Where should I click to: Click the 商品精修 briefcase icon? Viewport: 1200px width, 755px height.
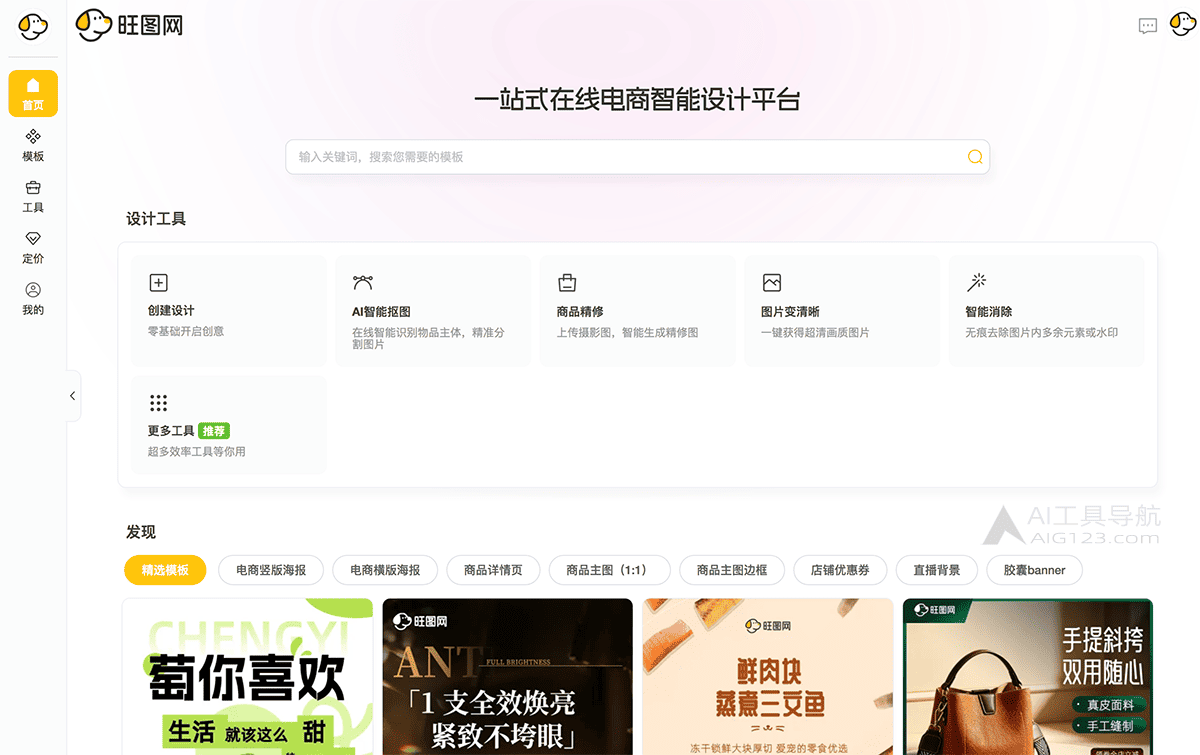(567, 283)
